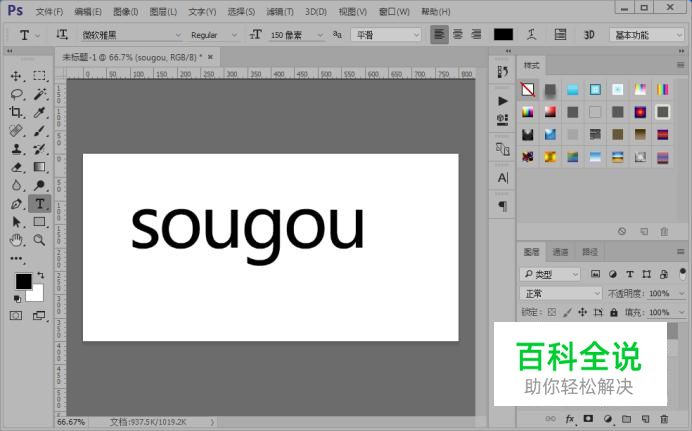Screen dimensions: 692x431
Task: Close the sougou document tab
Action: pyautogui.click(x=211, y=57)
